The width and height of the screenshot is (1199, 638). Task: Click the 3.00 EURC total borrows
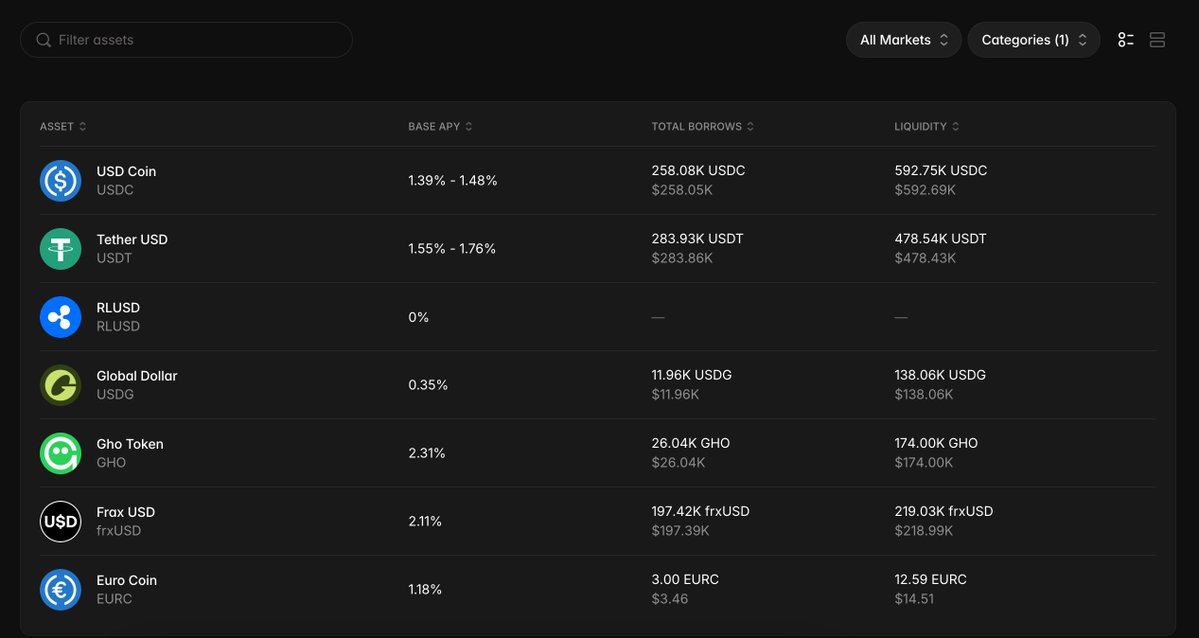click(685, 579)
